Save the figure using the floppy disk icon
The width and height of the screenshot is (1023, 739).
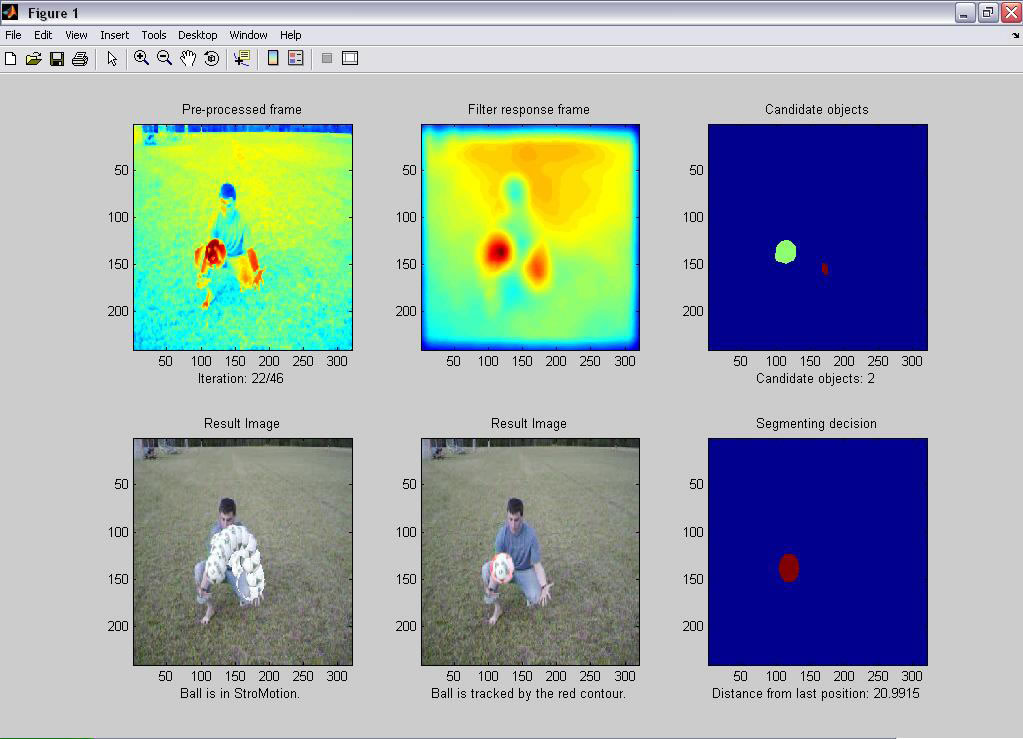[57, 59]
